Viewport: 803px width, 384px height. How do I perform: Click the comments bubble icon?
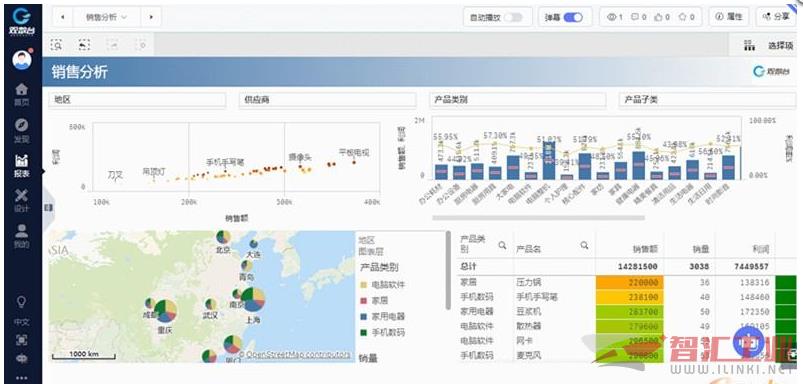(x=635, y=17)
